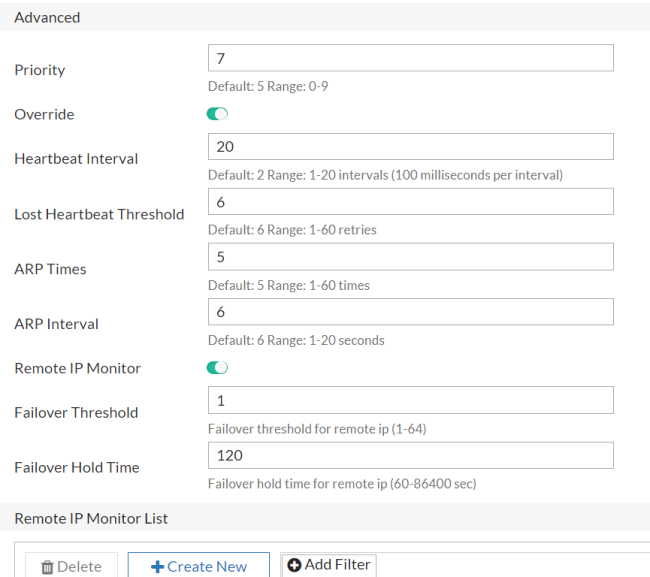Select the Lost Heartbeat Threshold input
Screen dimensions: 650x577
pyautogui.click(x=410, y=202)
